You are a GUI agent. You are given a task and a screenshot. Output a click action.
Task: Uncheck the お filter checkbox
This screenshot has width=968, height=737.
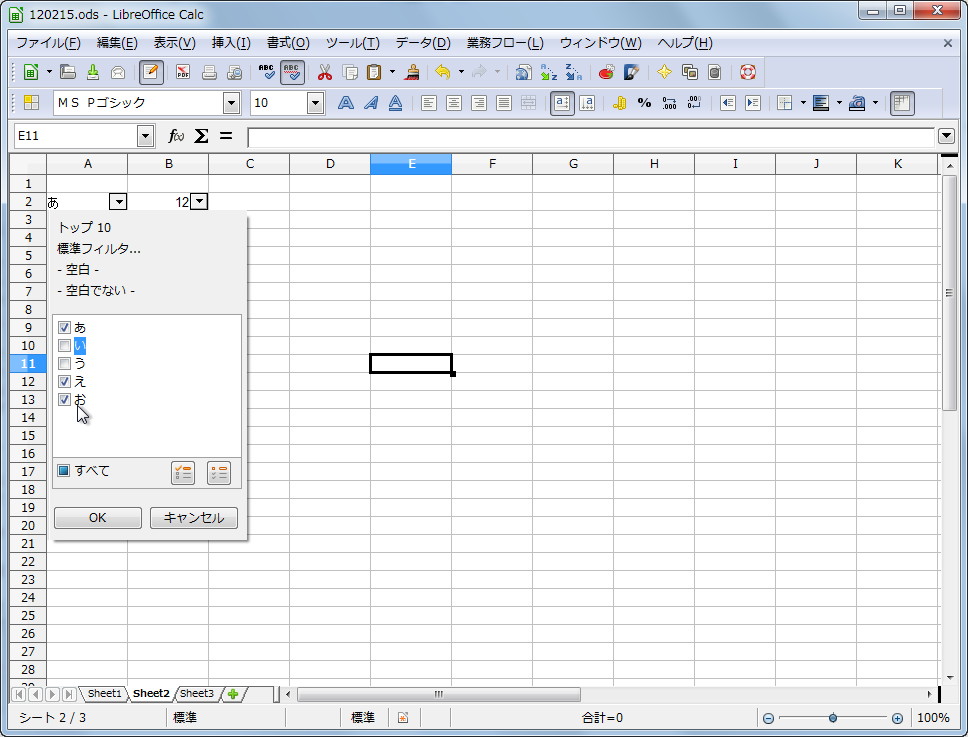click(x=64, y=399)
